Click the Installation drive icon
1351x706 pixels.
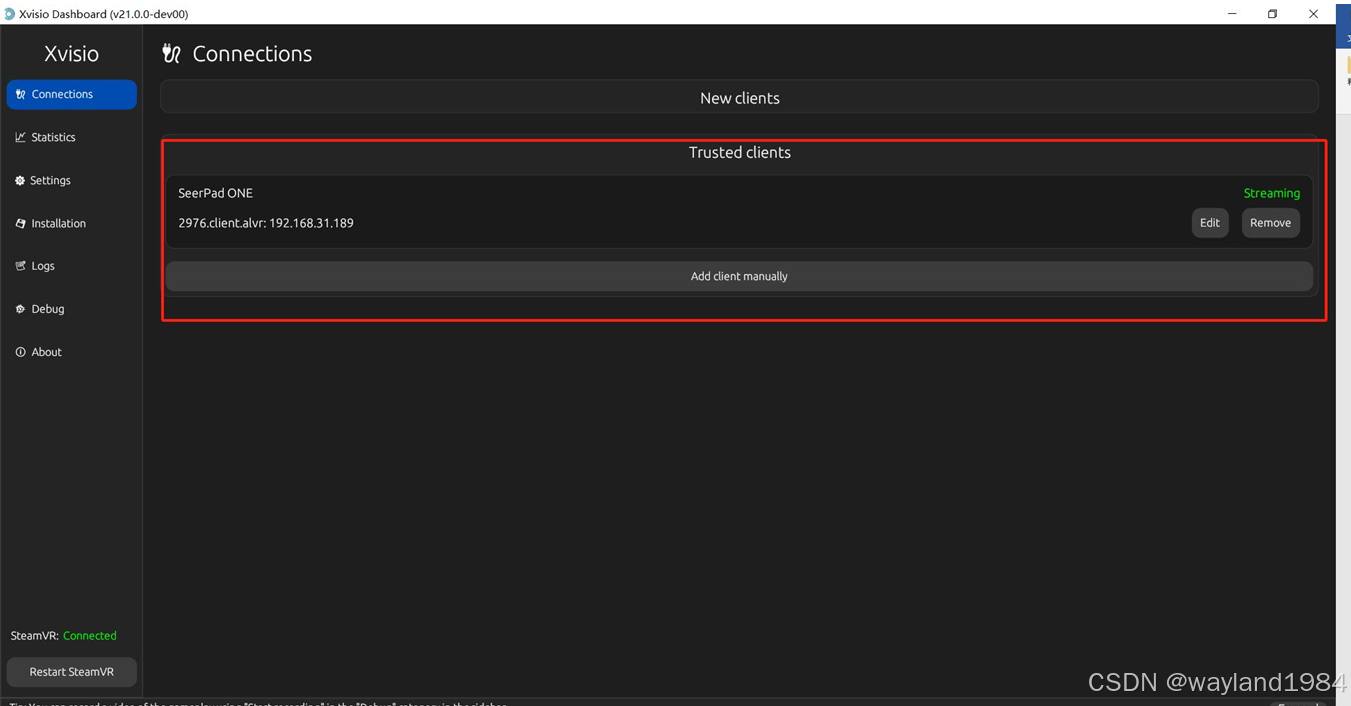[20, 223]
